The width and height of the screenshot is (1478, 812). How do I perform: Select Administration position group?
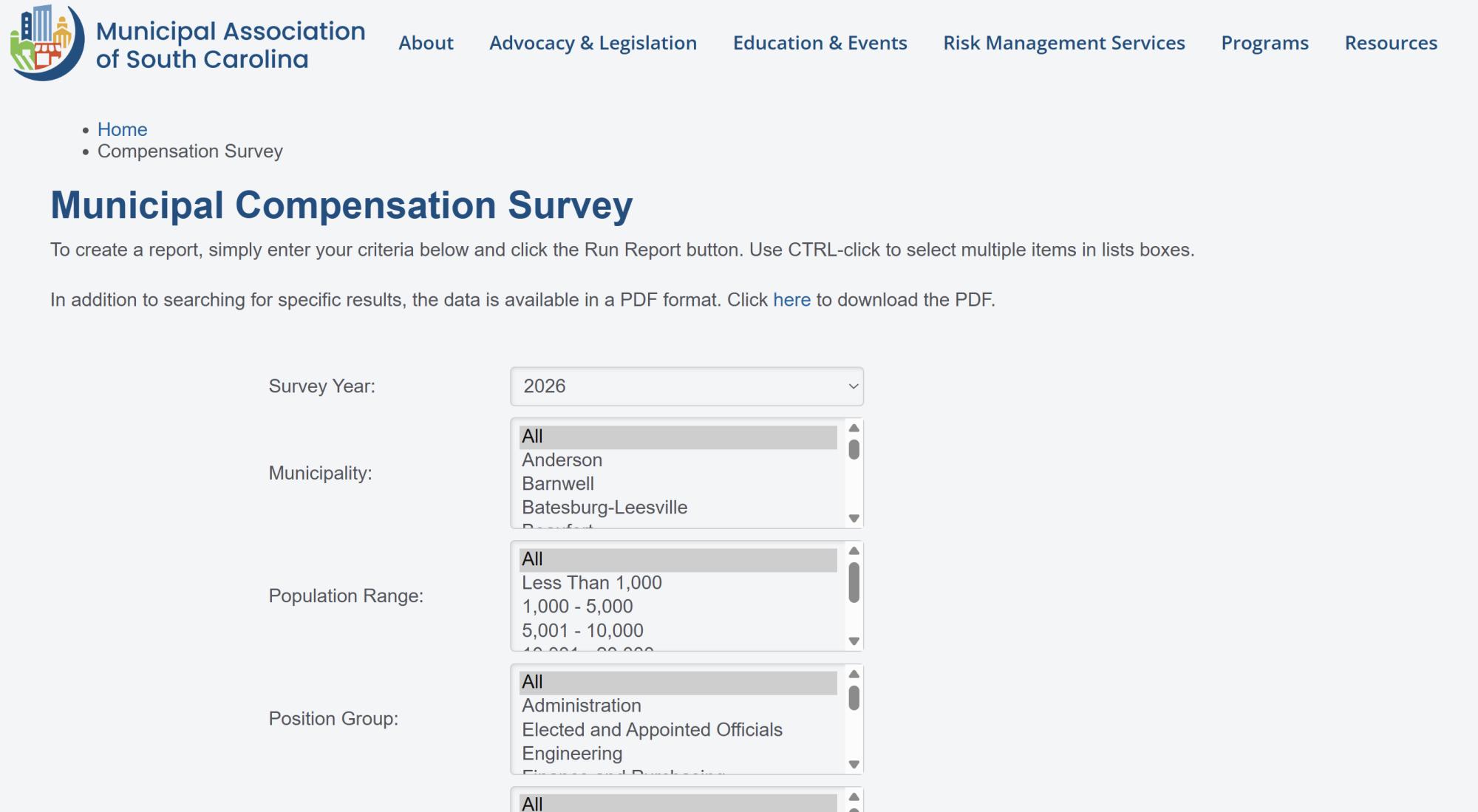pos(678,706)
